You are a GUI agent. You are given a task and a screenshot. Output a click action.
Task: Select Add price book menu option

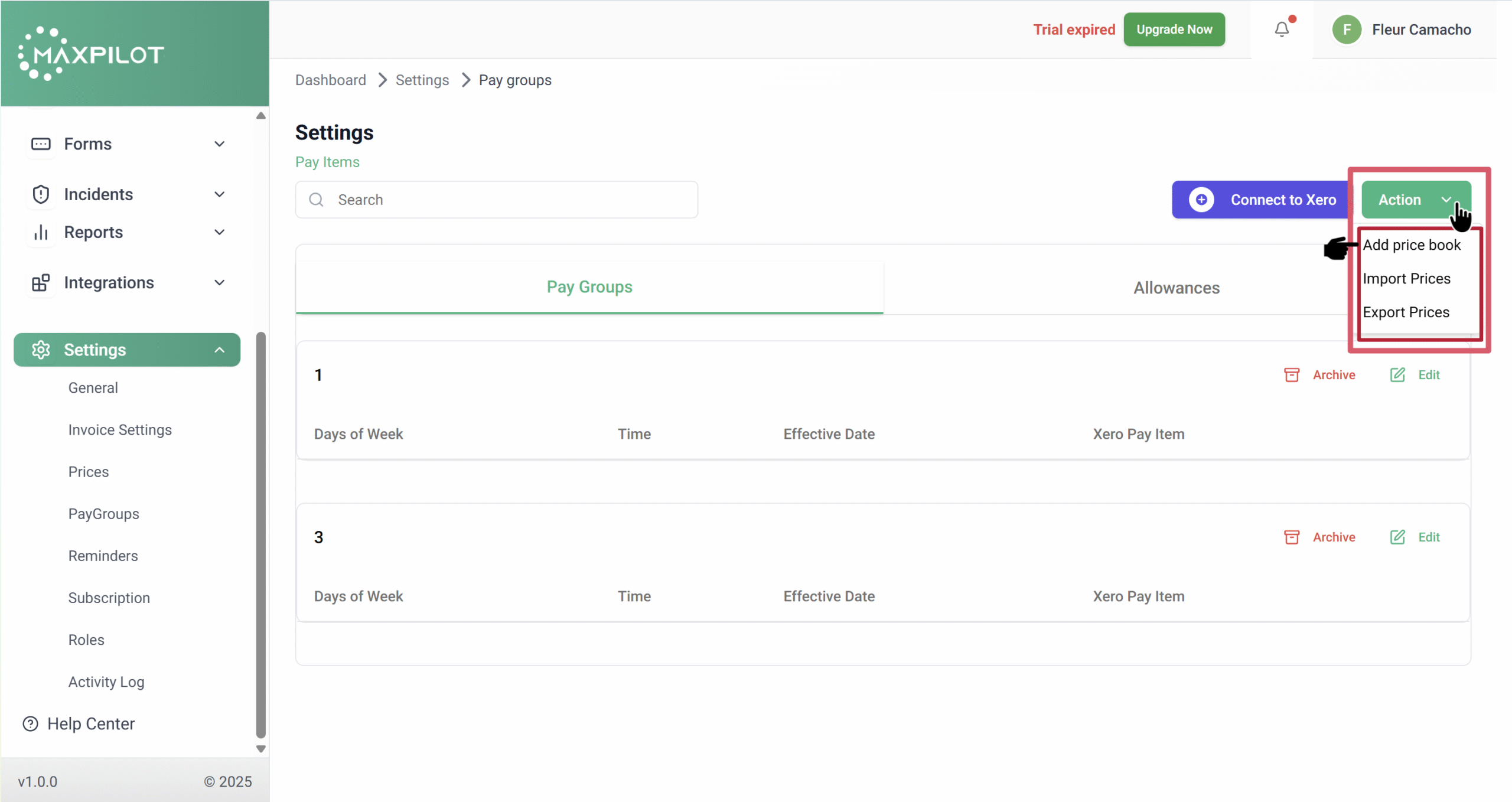[1412, 245]
